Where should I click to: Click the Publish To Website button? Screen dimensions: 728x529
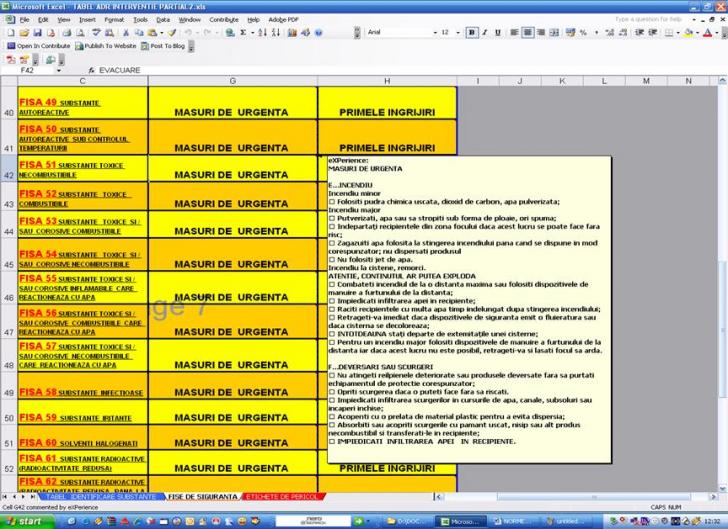coord(106,46)
